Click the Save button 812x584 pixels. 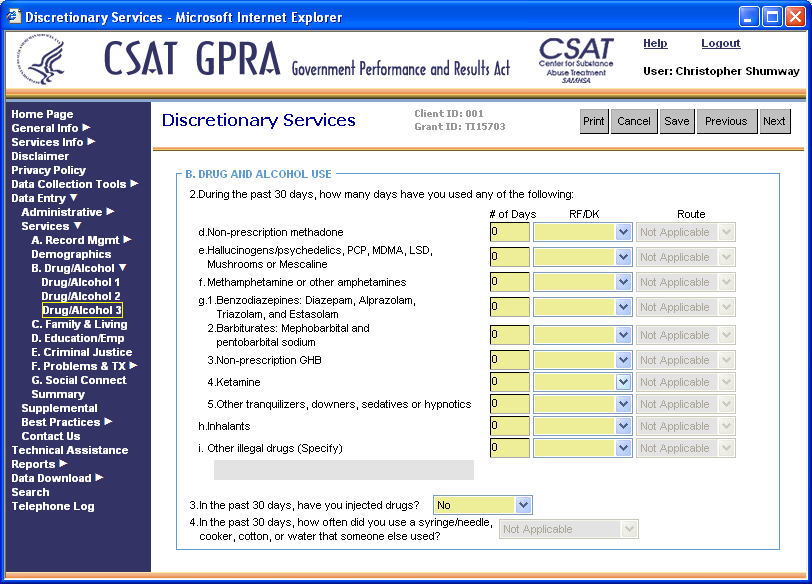[676, 121]
